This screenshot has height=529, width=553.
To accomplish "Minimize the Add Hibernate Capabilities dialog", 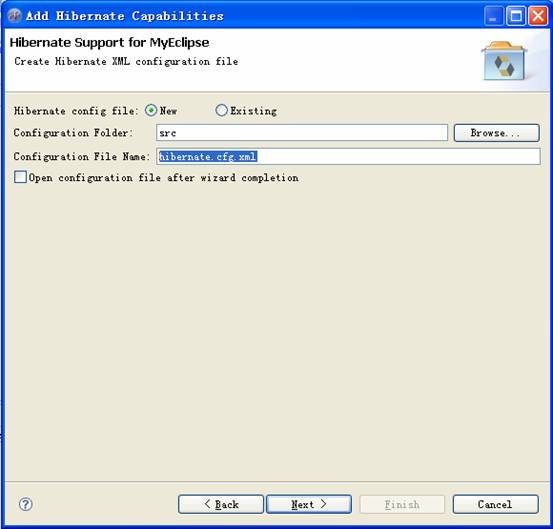I will (493, 16).
